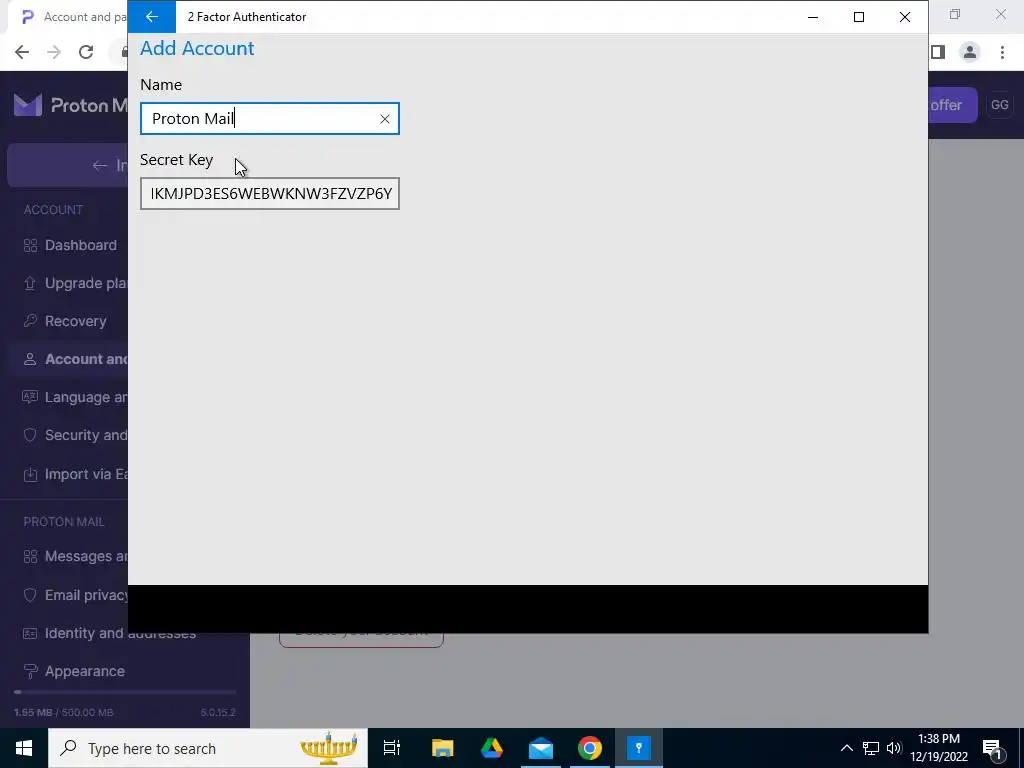The height and width of the screenshot is (768, 1024).
Task: Close the 2 Factor Authenticator window
Action: pyautogui.click(x=904, y=17)
